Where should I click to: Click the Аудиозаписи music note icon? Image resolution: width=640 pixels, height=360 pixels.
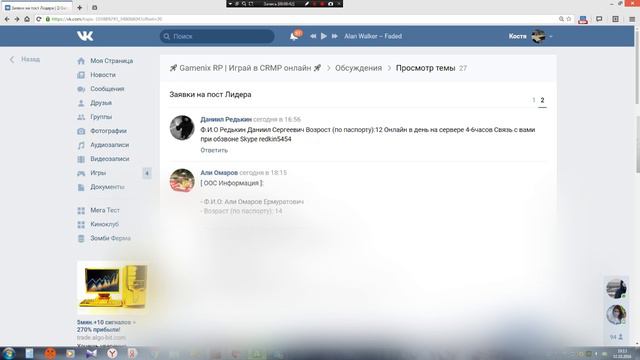[81, 145]
